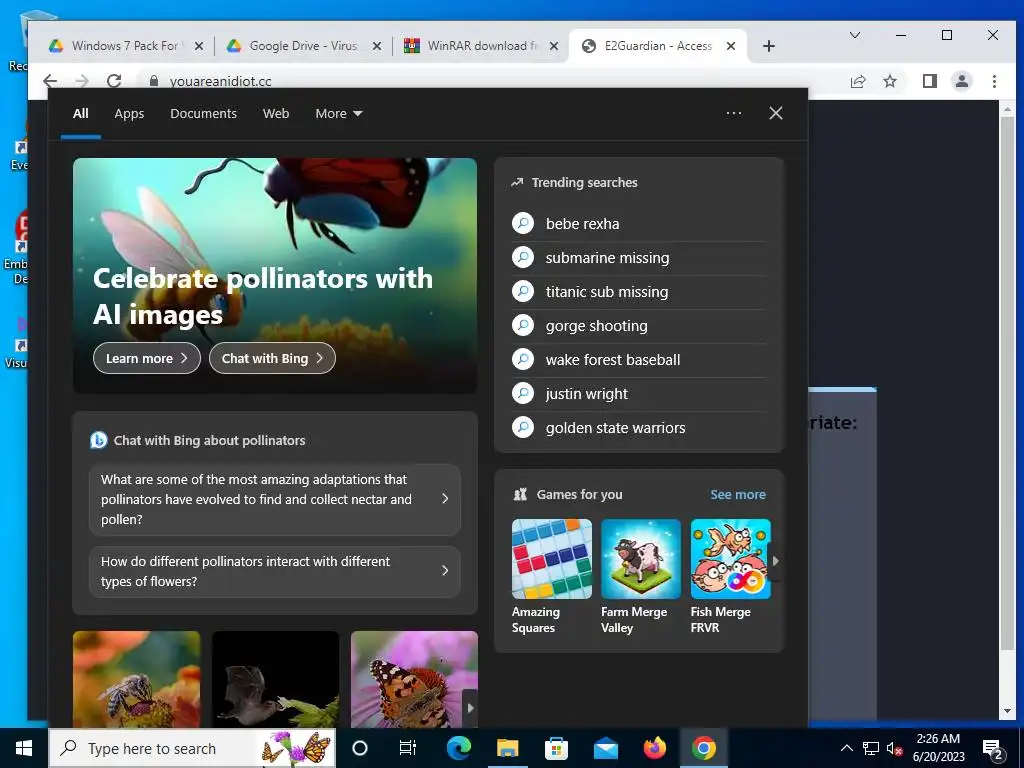Switch to Google Drive - Virus Chrome tab
This screenshot has height=768, width=1024.
(303, 46)
